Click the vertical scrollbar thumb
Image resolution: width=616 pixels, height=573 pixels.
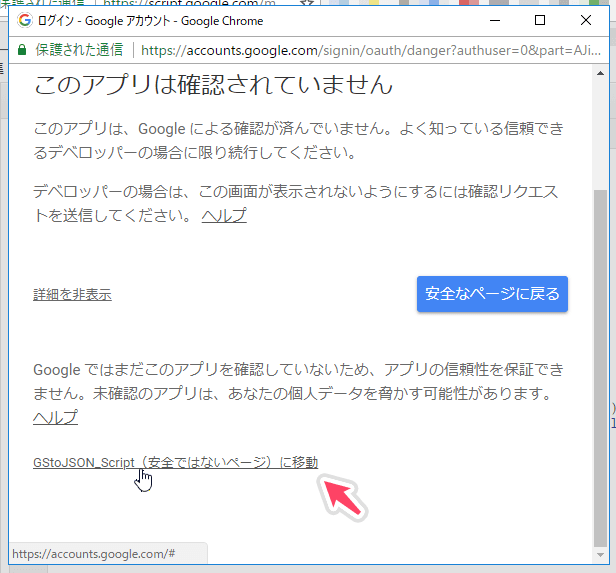600,368
